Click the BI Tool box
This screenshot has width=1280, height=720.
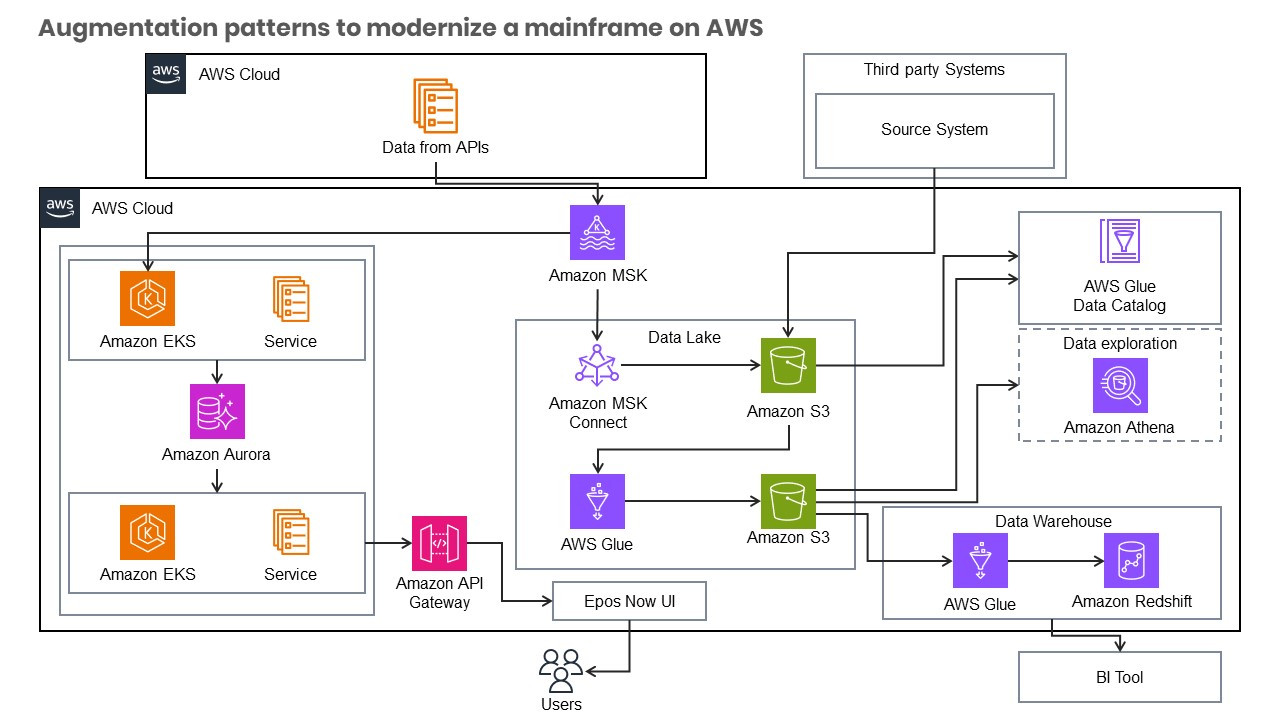[x=1119, y=676]
